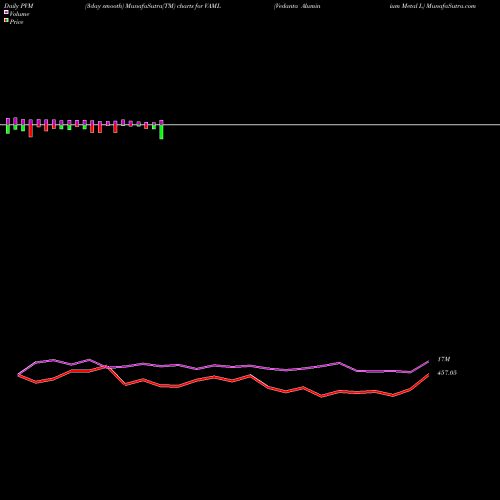Click the end point of the magenta volume line

(x=428, y=361)
